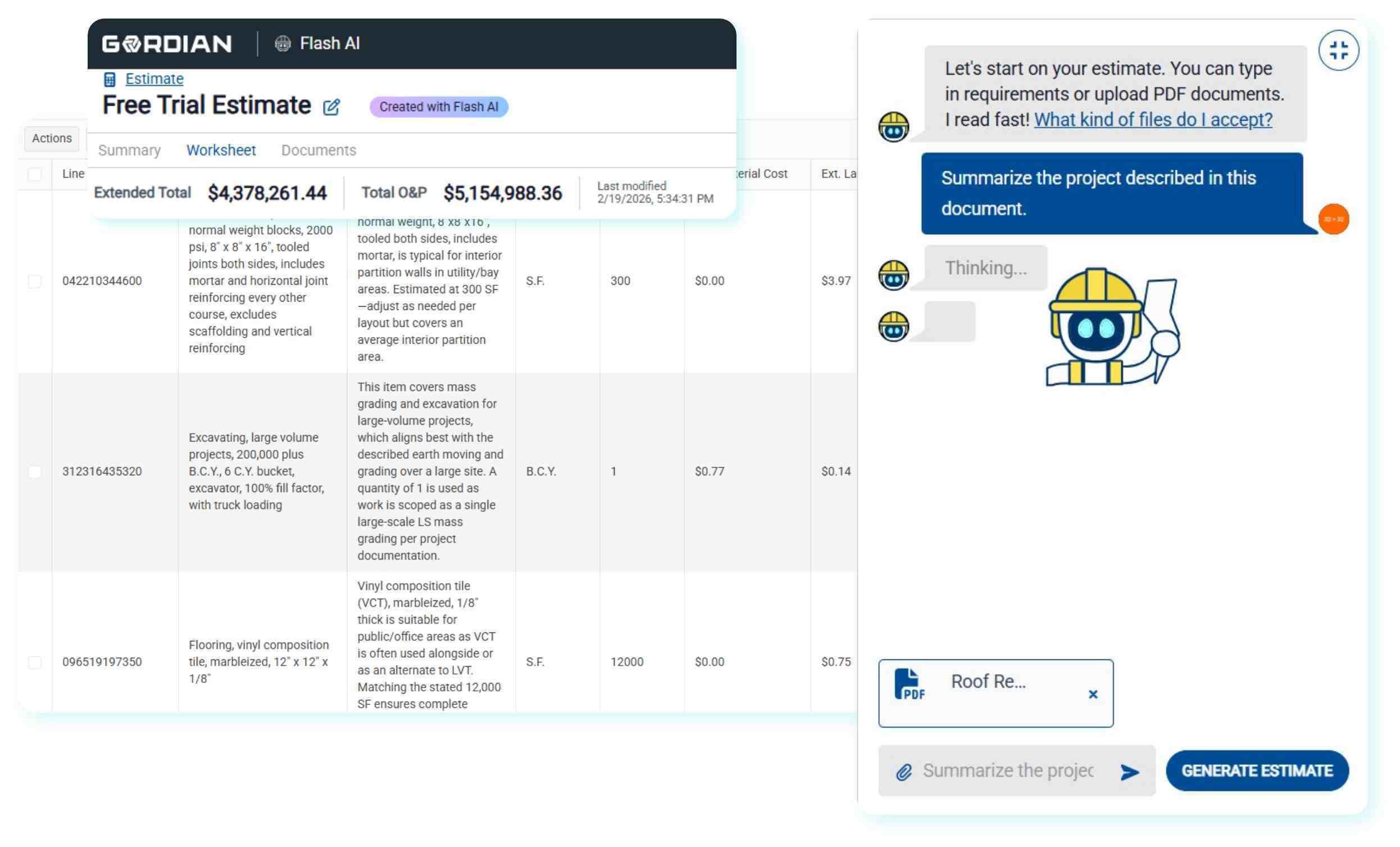Click the $3.97 labor cost cell
Viewport: 1400px width, 847px height.
pyautogui.click(x=836, y=281)
